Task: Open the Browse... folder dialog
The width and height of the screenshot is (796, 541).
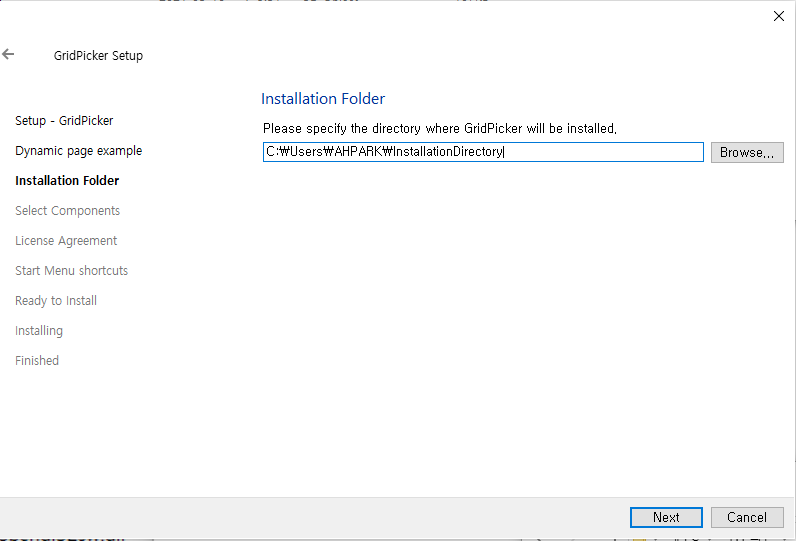Action: pyautogui.click(x=747, y=152)
